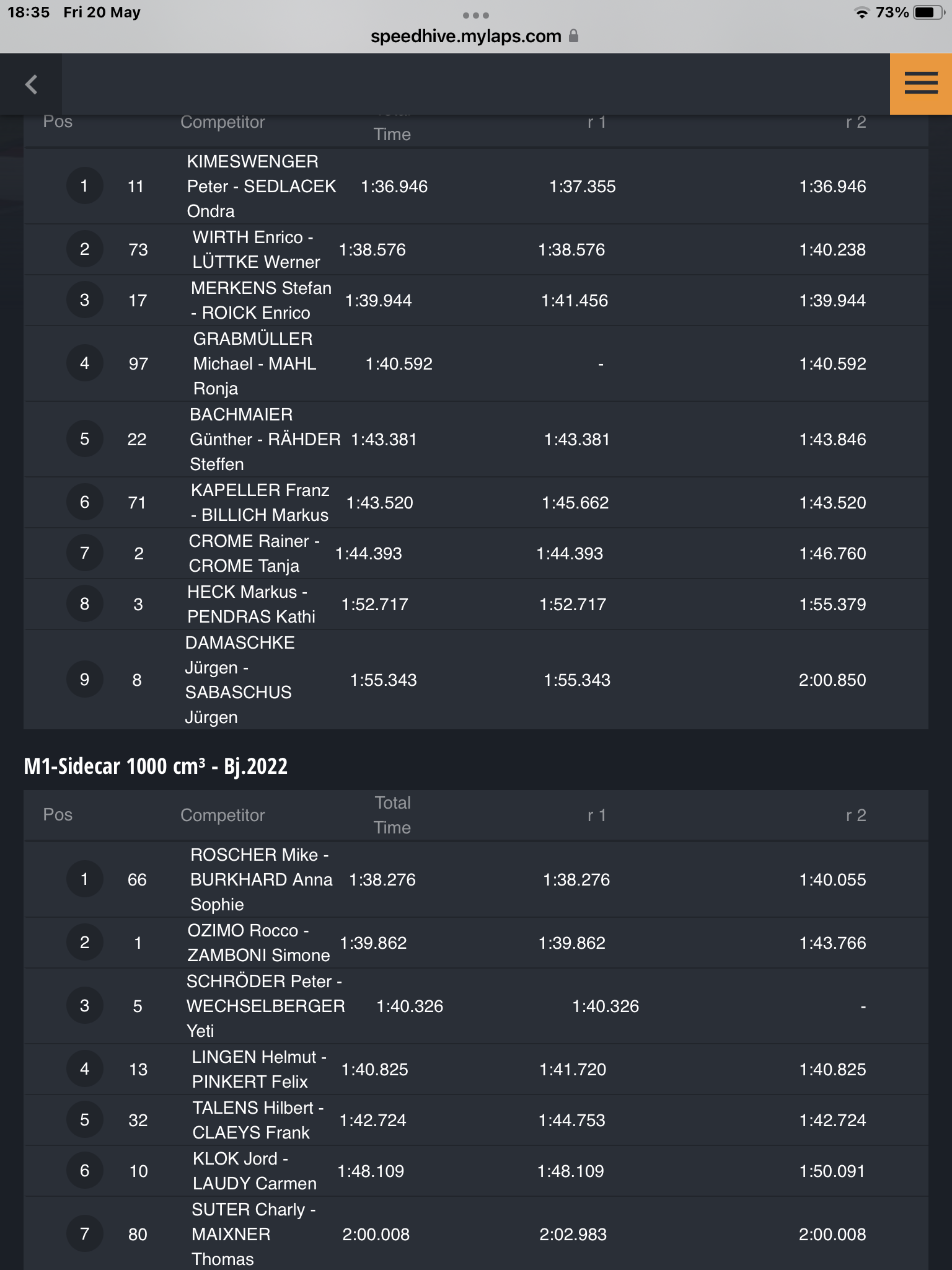Tap r 2 time 2:00.850 for DAMASCHKE

point(832,680)
